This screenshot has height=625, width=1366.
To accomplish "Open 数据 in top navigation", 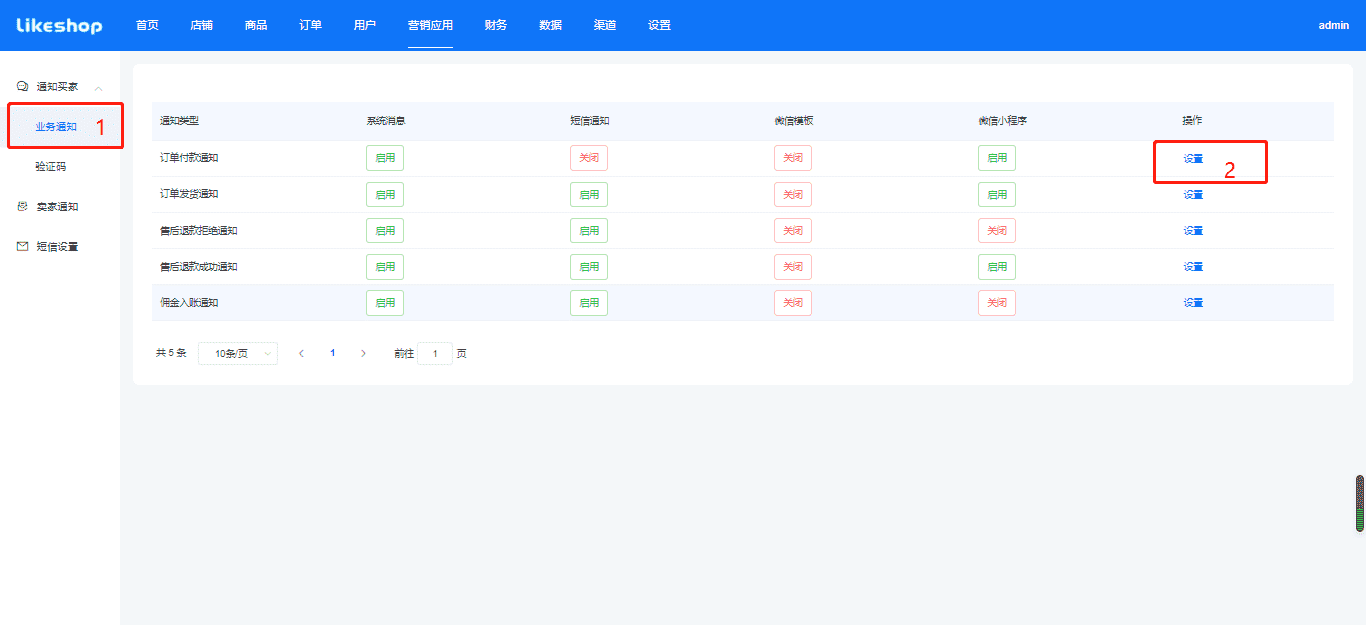I will coord(550,25).
